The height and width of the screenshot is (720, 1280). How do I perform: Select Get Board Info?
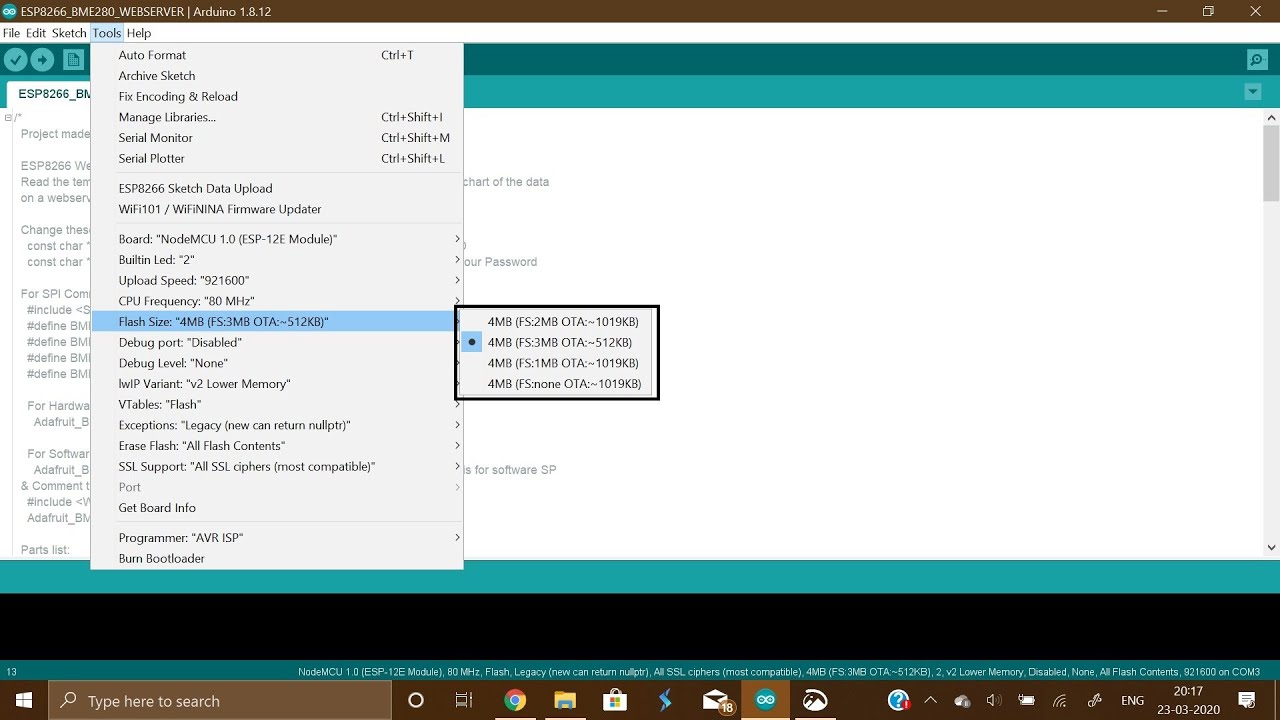coord(277,508)
